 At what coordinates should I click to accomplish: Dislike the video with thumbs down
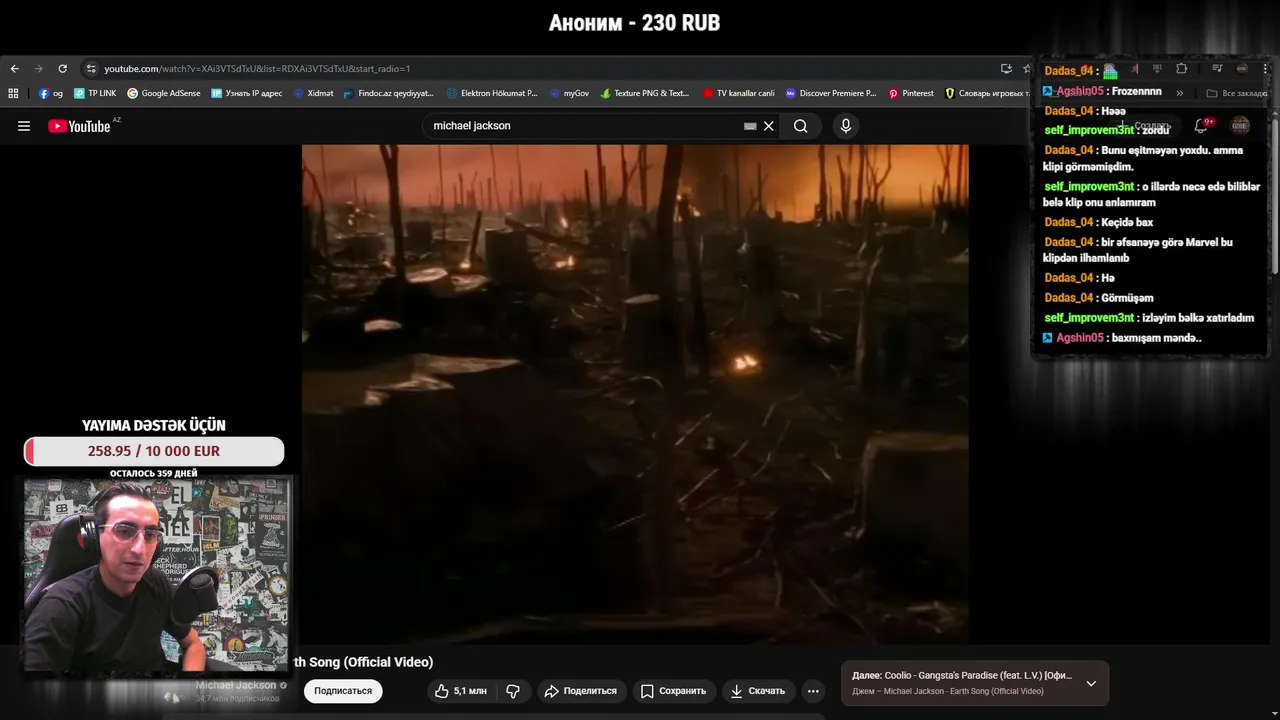[513, 691]
